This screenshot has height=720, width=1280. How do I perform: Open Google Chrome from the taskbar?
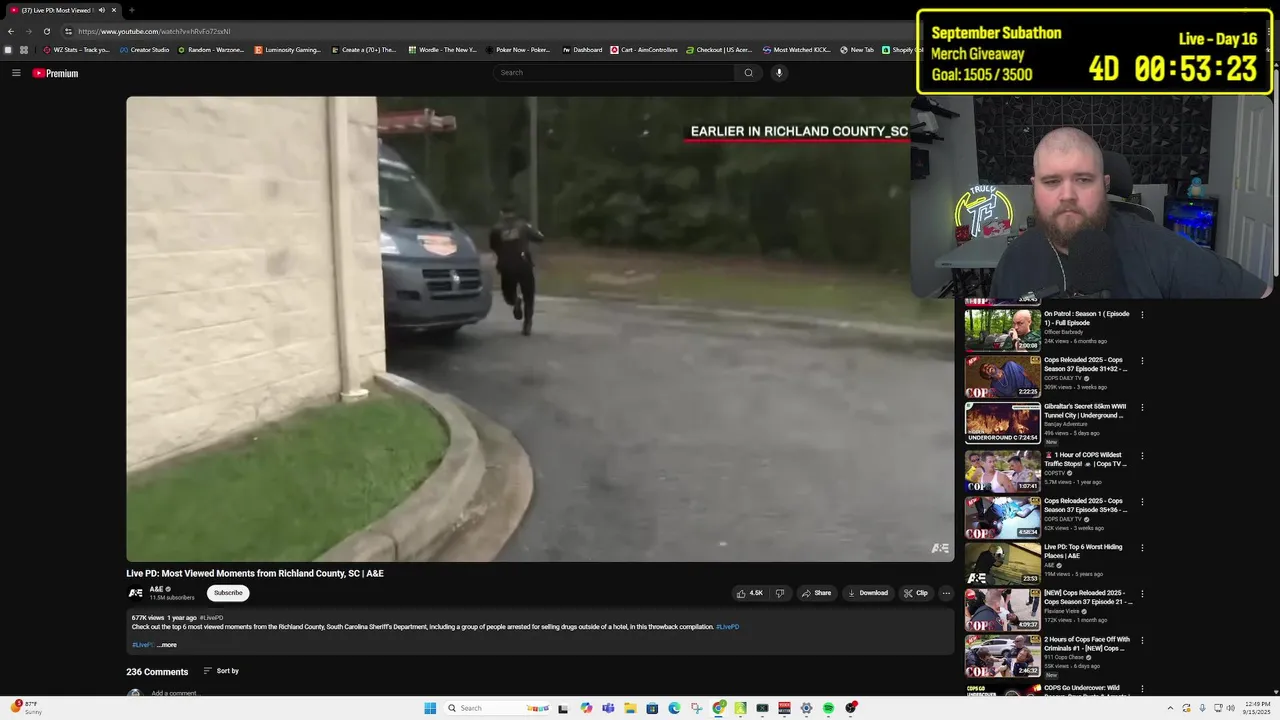(x=718, y=708)
